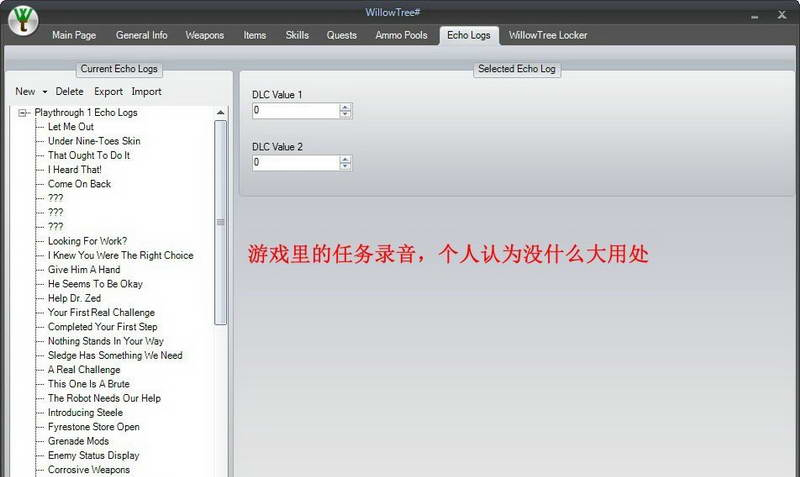Choose Enemy Status Display log
Viewport: 800px width, 496px height.
tap(93, 455)
